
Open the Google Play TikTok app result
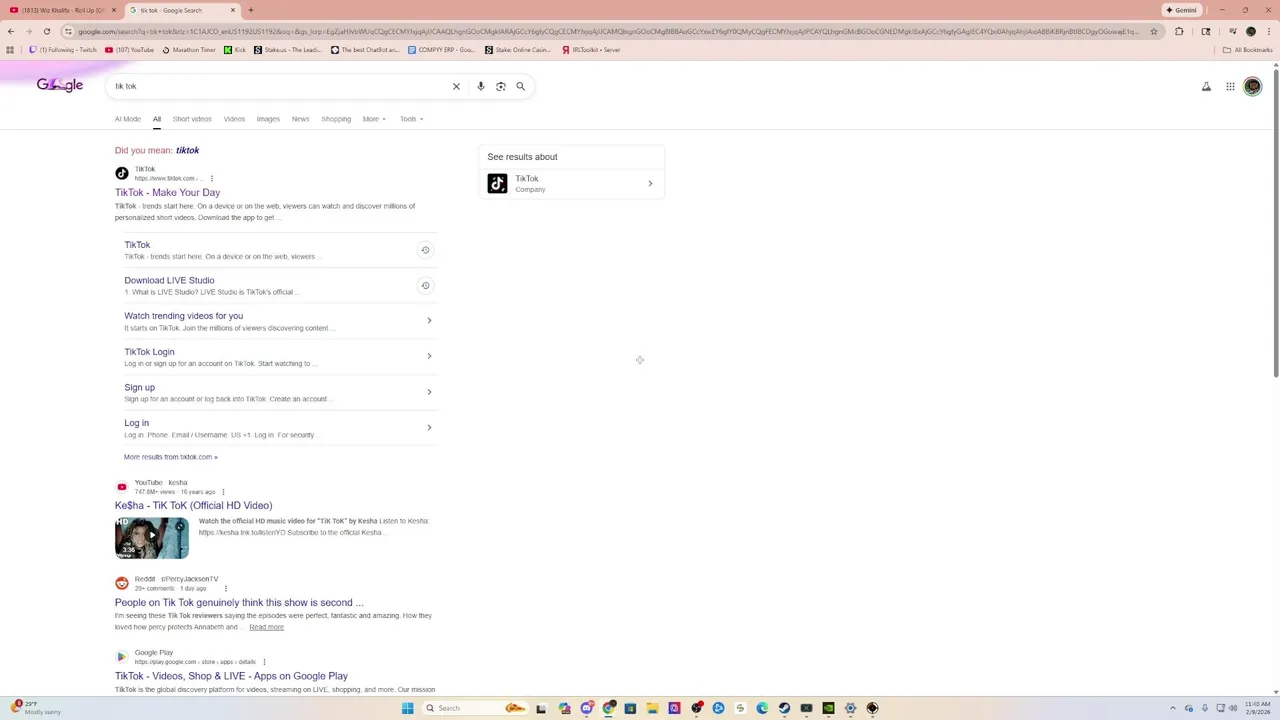(231, 676)
